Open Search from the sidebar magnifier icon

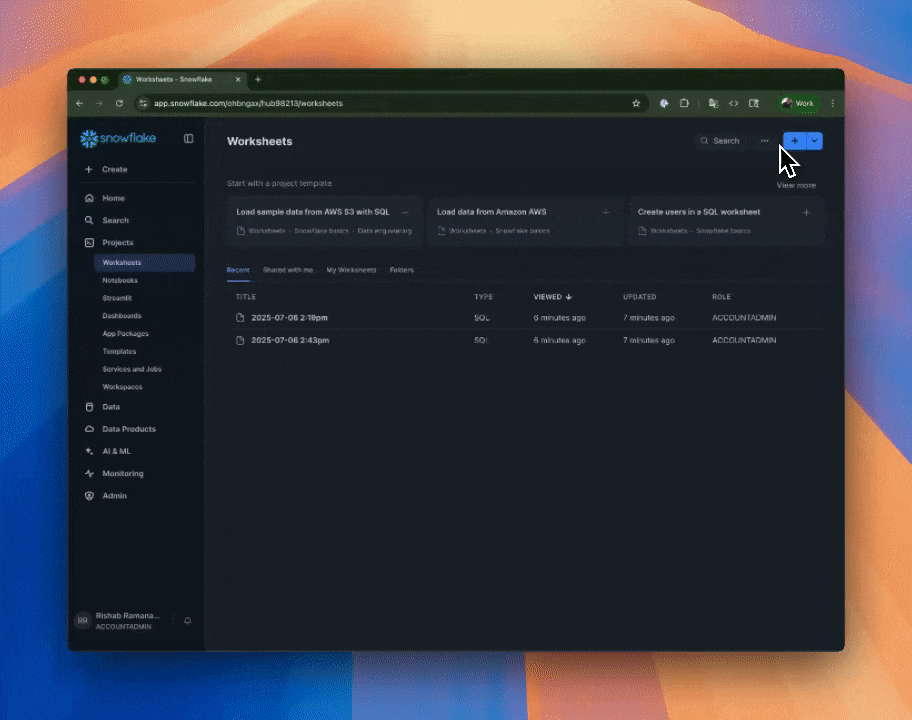coord(90,220)
